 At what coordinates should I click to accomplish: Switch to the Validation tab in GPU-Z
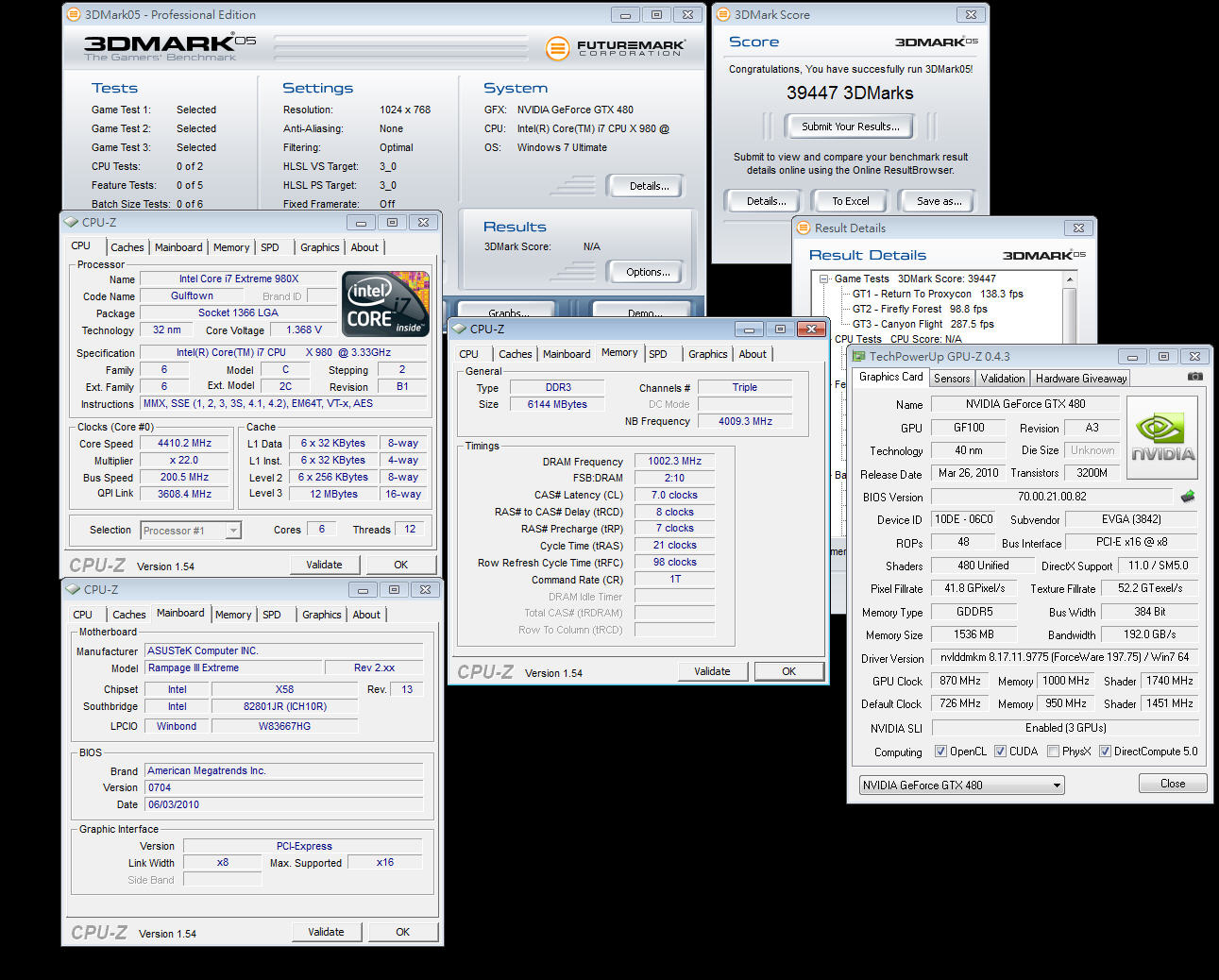(1003, 379)
